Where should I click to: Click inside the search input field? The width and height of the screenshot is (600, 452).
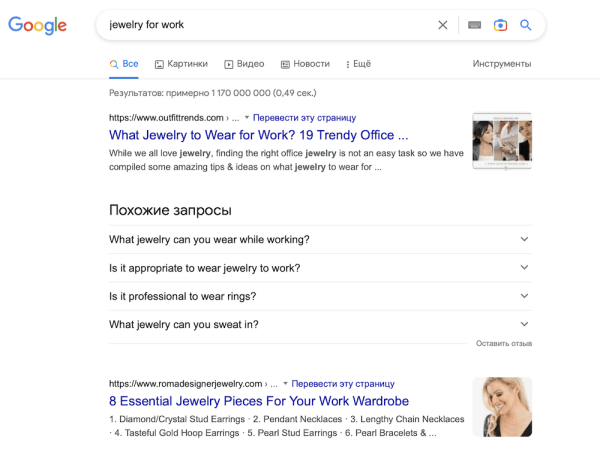tap(260, 25)
